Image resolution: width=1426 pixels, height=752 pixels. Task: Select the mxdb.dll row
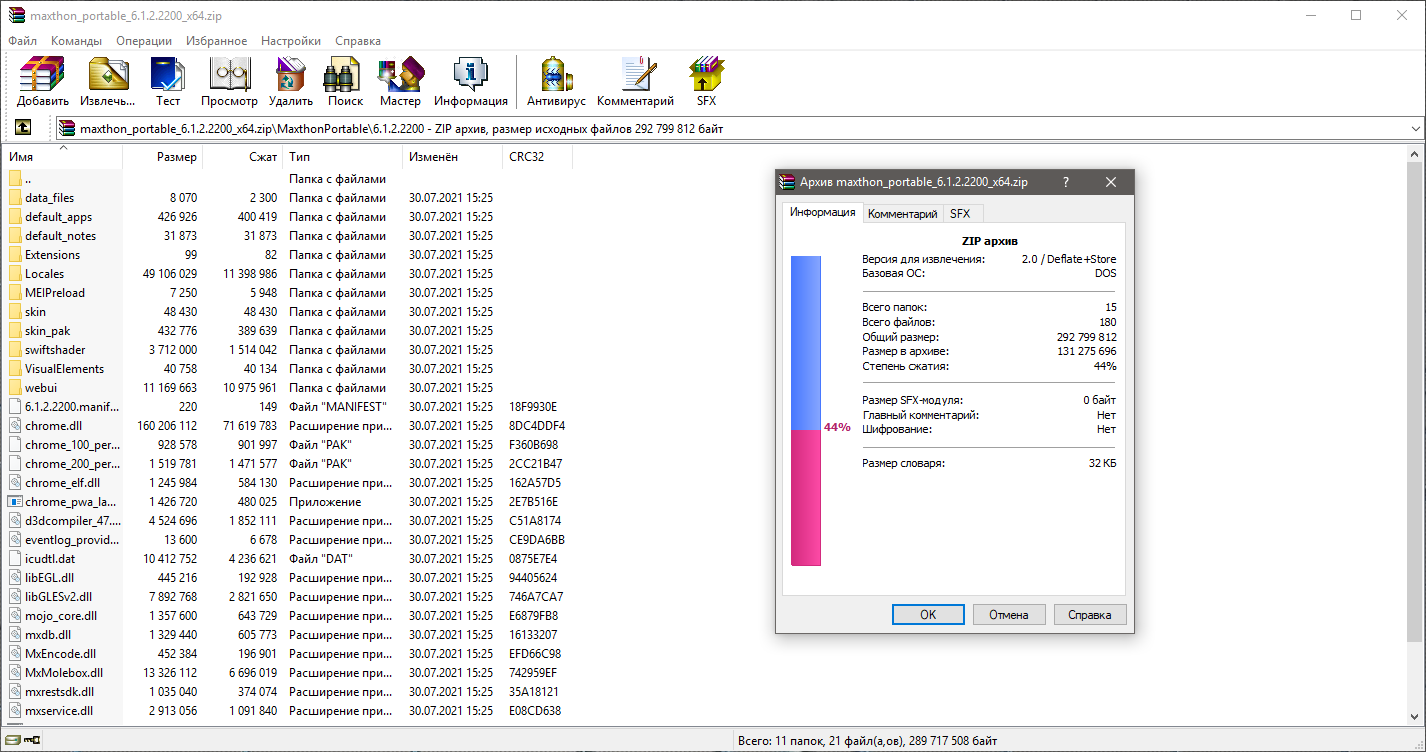[288, 635]
